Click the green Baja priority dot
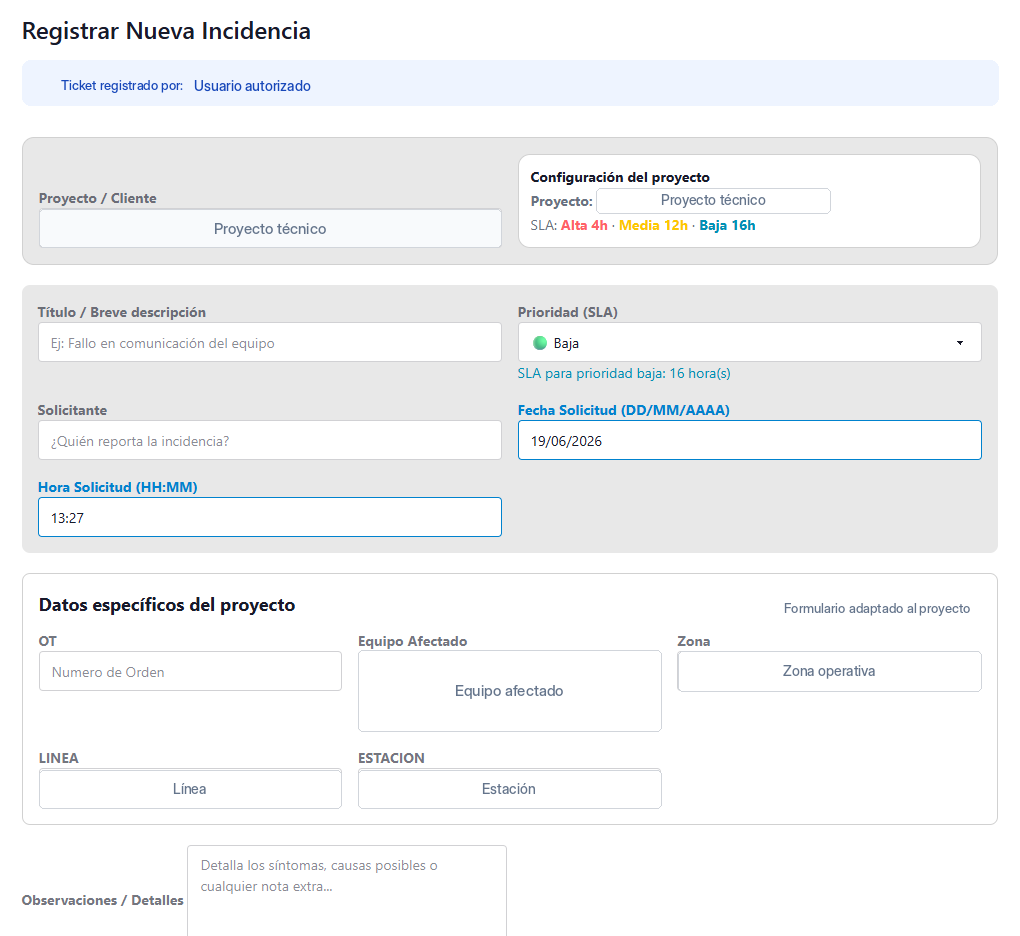This screenshot has width=1020, height=936. [x=539, y=343]
